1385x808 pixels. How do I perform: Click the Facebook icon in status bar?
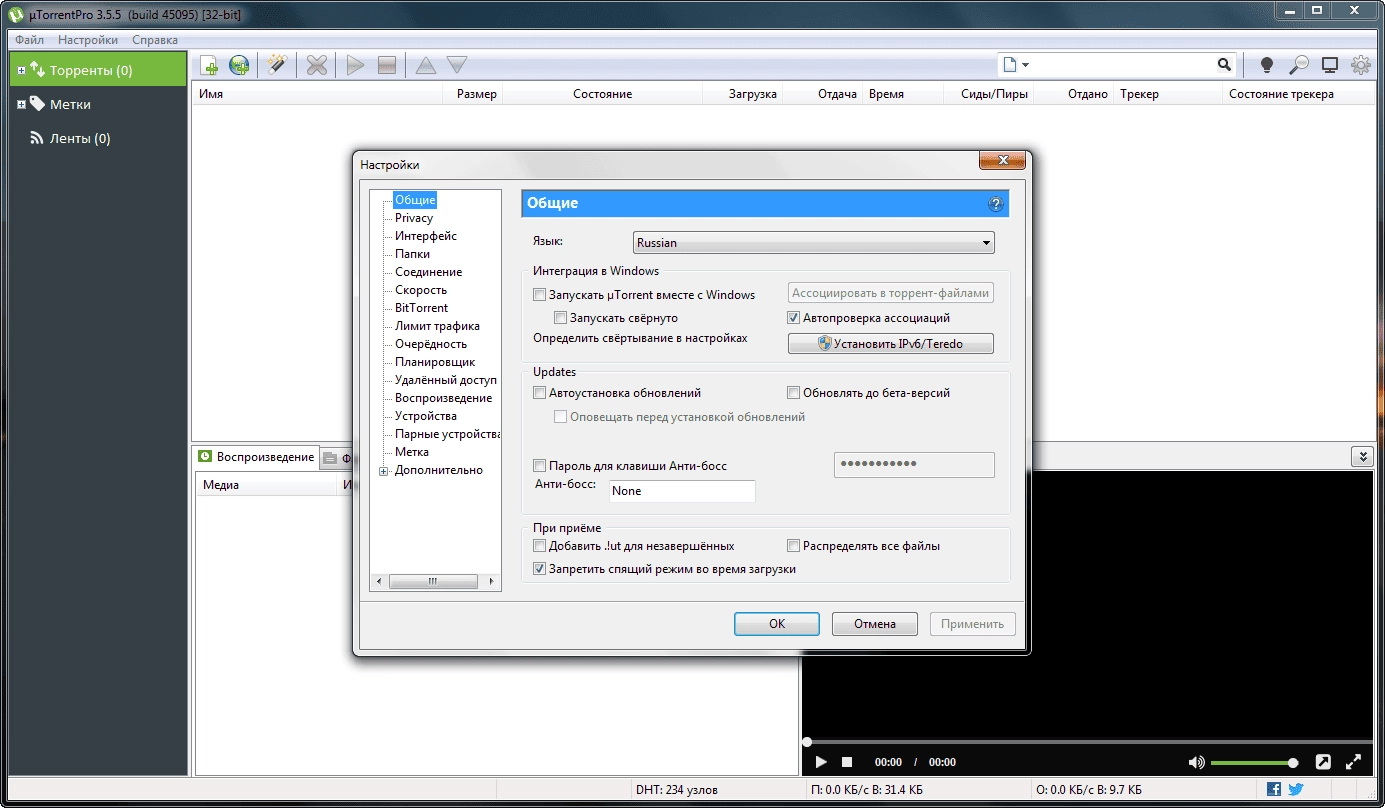click(x=1274, y=789)
